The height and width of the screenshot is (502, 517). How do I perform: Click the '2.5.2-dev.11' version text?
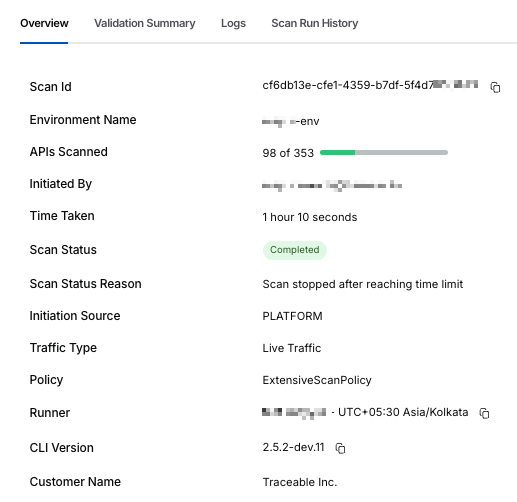tap(293, 447)
